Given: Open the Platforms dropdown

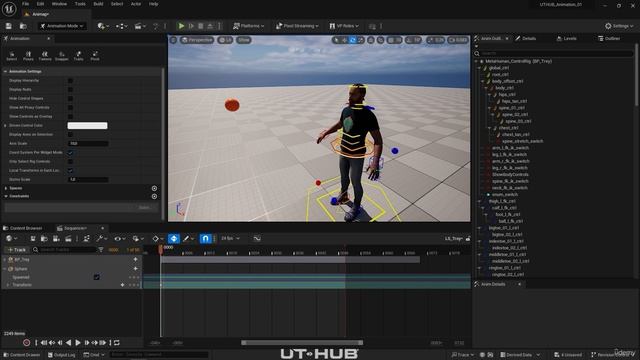Looking at the screenshot, I should pos(249,26).
